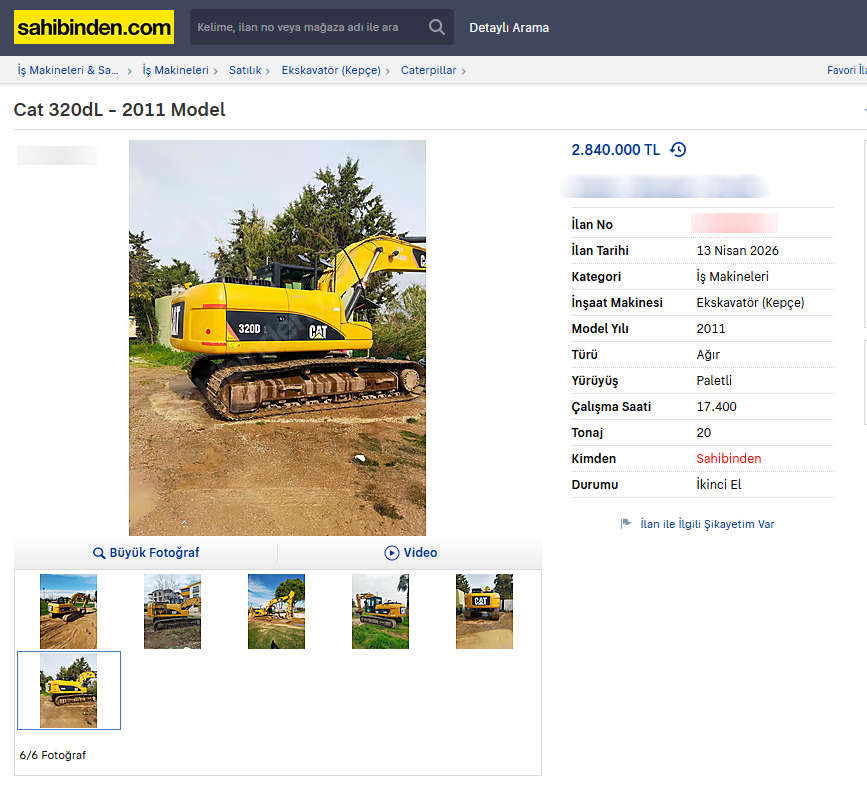This screenshot has height=786, width=867.
Task: Click the complaint flag icon
Action: coord(625,523)
